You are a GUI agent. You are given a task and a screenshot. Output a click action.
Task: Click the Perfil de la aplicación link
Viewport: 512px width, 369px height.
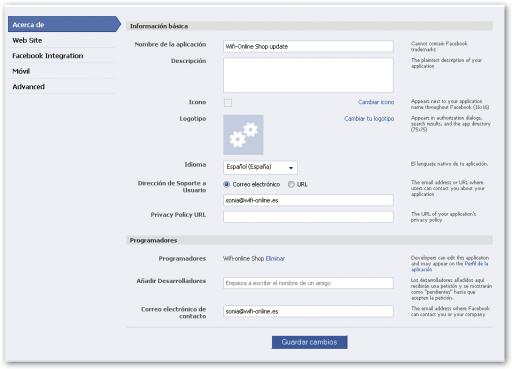pyautogui.click(x=449, y=266)
